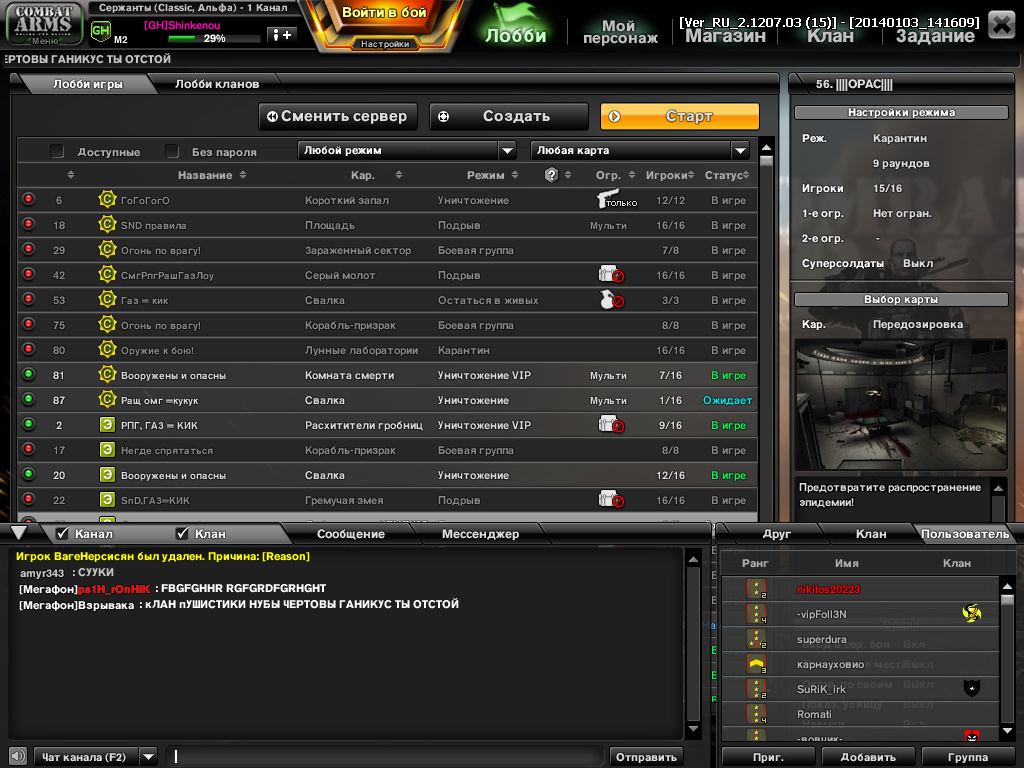
Task: Click the Добавить friend button
Action: 868,757
